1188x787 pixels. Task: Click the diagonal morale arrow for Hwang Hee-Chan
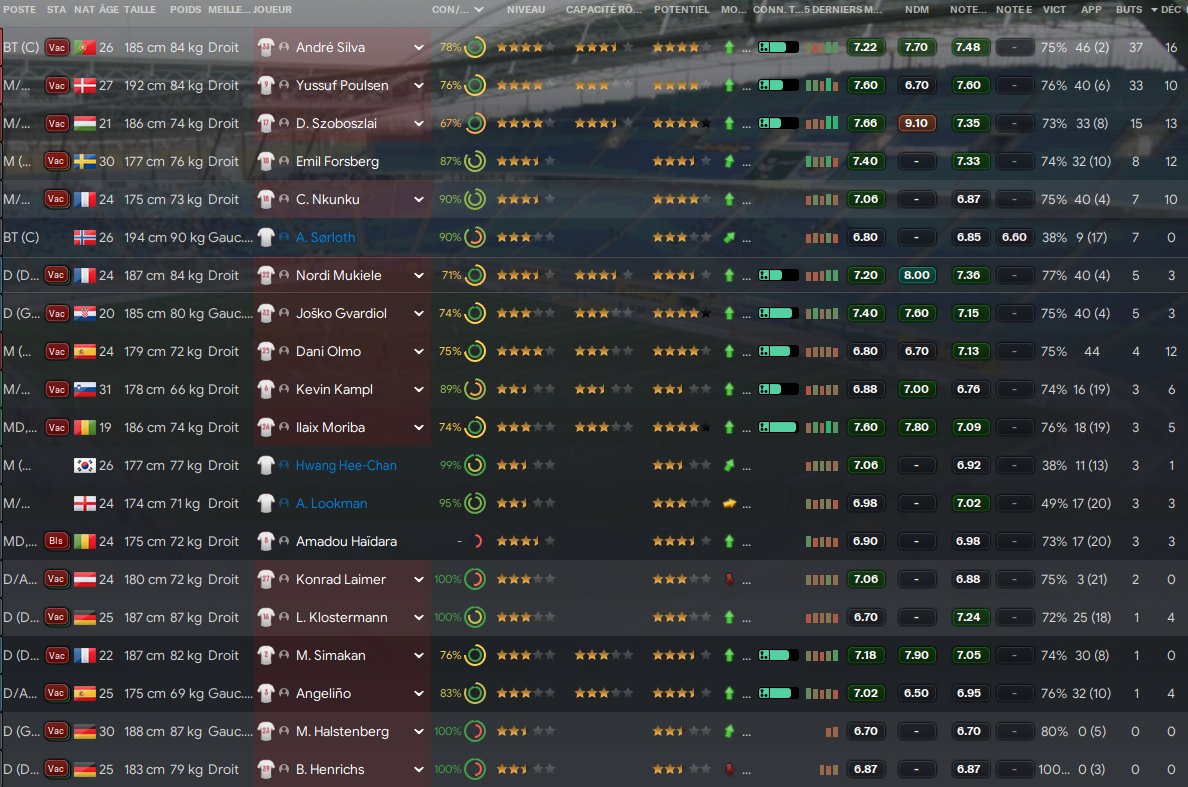coord(729,465)
